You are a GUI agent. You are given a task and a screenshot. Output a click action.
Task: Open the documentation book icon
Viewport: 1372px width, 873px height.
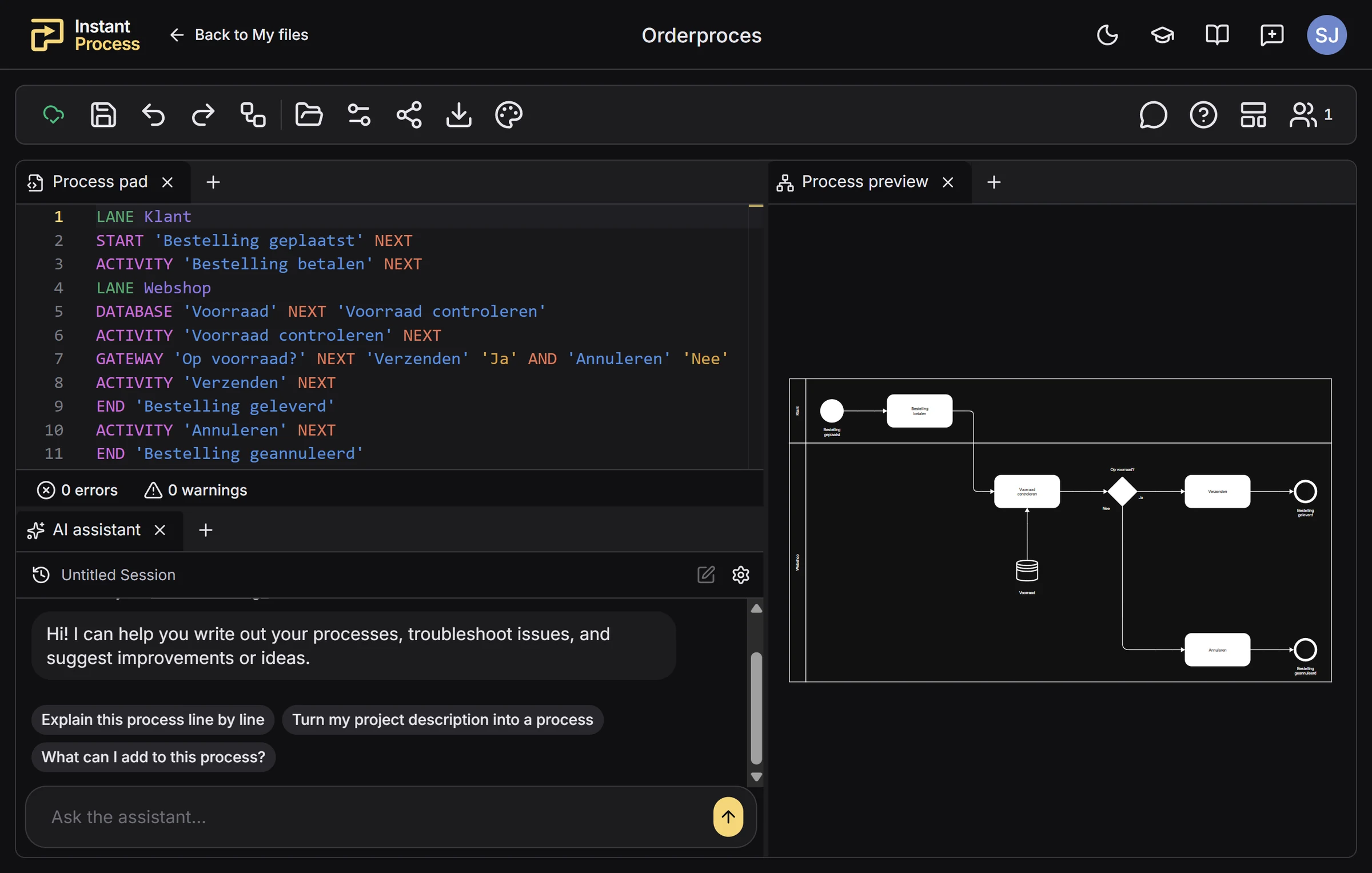tap(1217, 35)
